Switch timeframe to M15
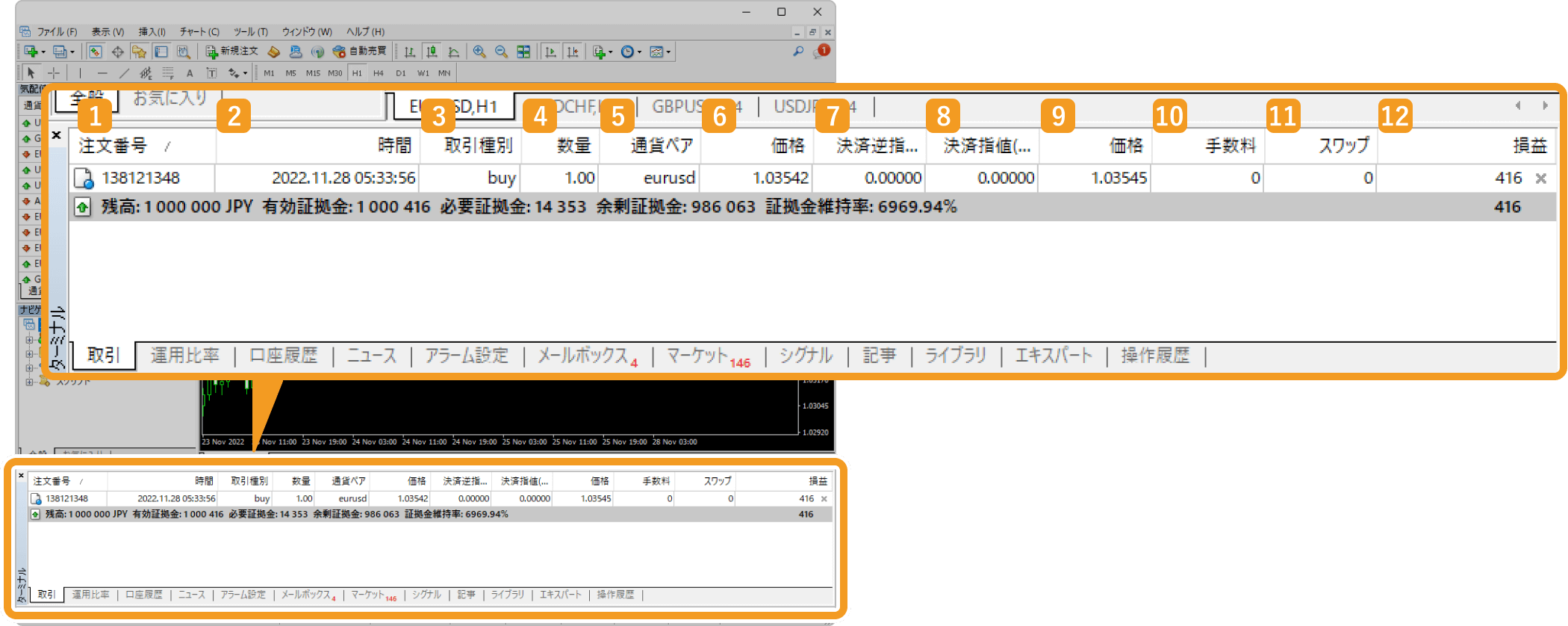Screen dimensions: 1568x626 pyautogui.click(x=313, y=73)
